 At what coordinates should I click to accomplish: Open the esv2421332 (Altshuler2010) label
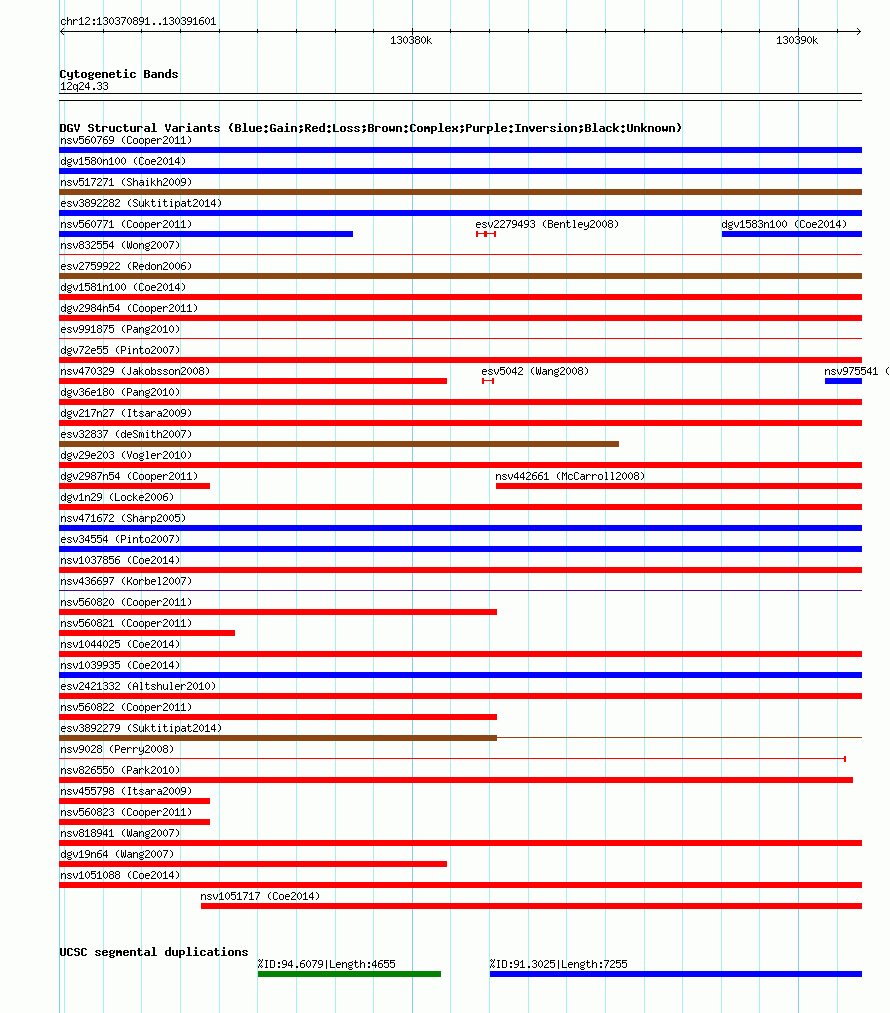[138, 686]
